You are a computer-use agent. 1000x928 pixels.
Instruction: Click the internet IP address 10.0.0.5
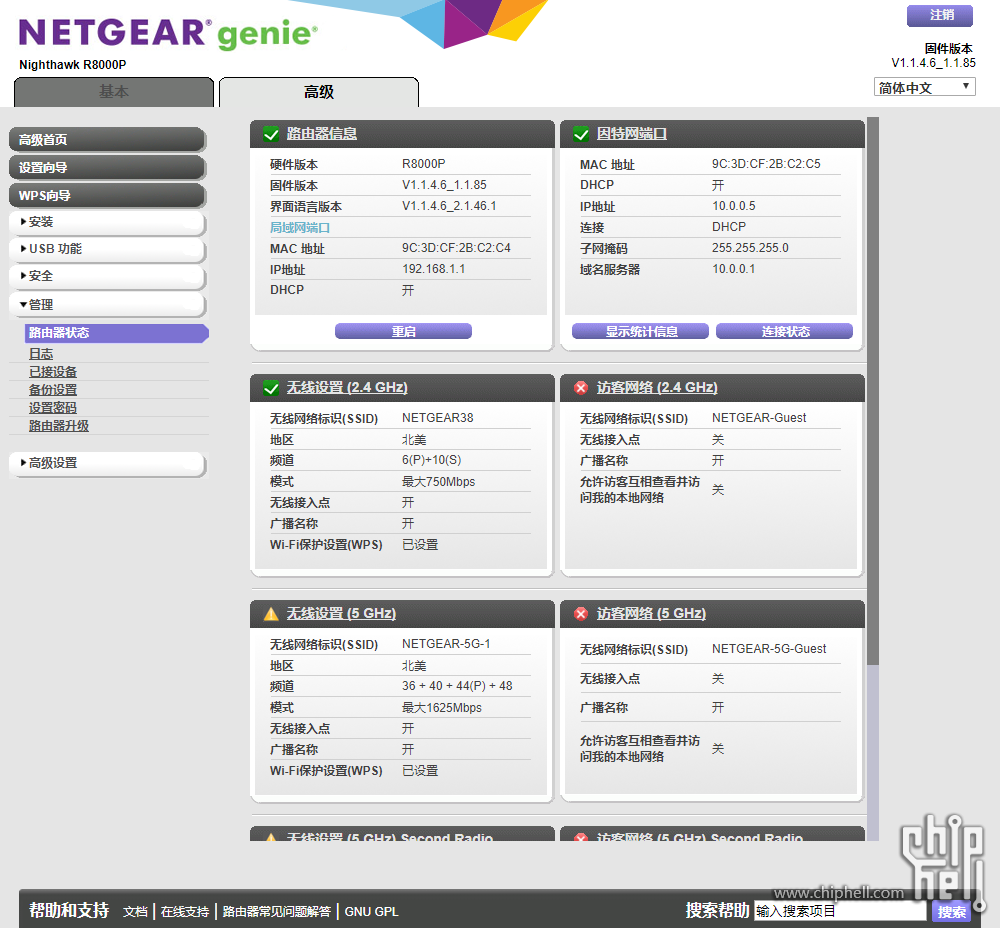[x=734, y=206]
